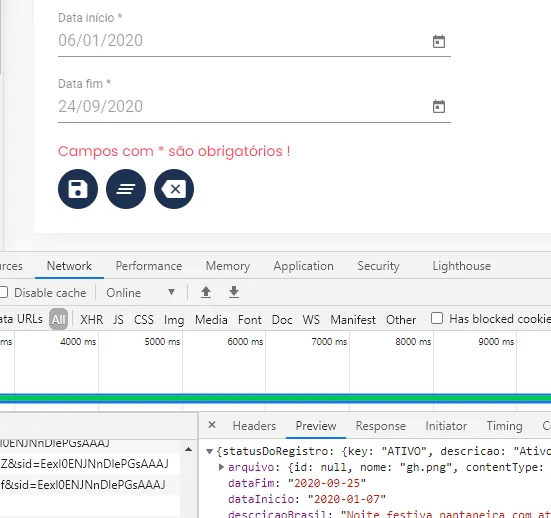Open calendar picker for Data fim

[x=439, y=106]
